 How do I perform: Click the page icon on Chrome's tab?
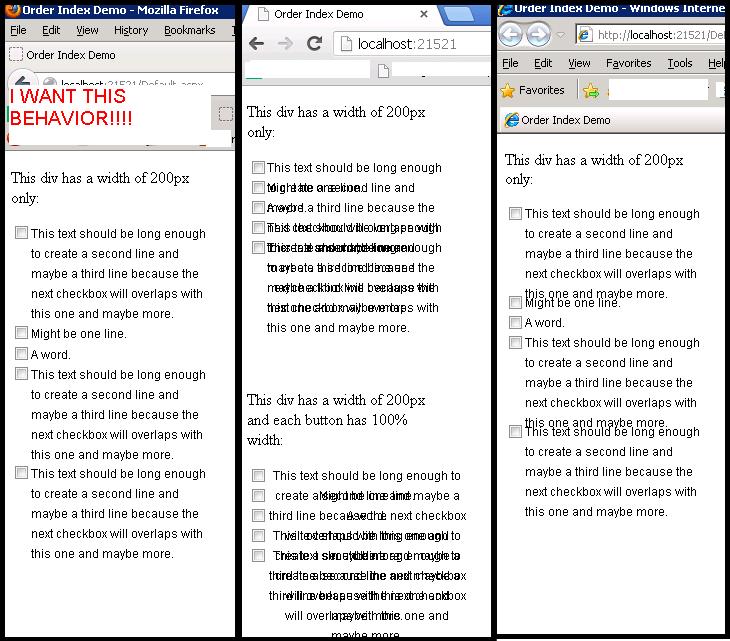pos(264,14)
